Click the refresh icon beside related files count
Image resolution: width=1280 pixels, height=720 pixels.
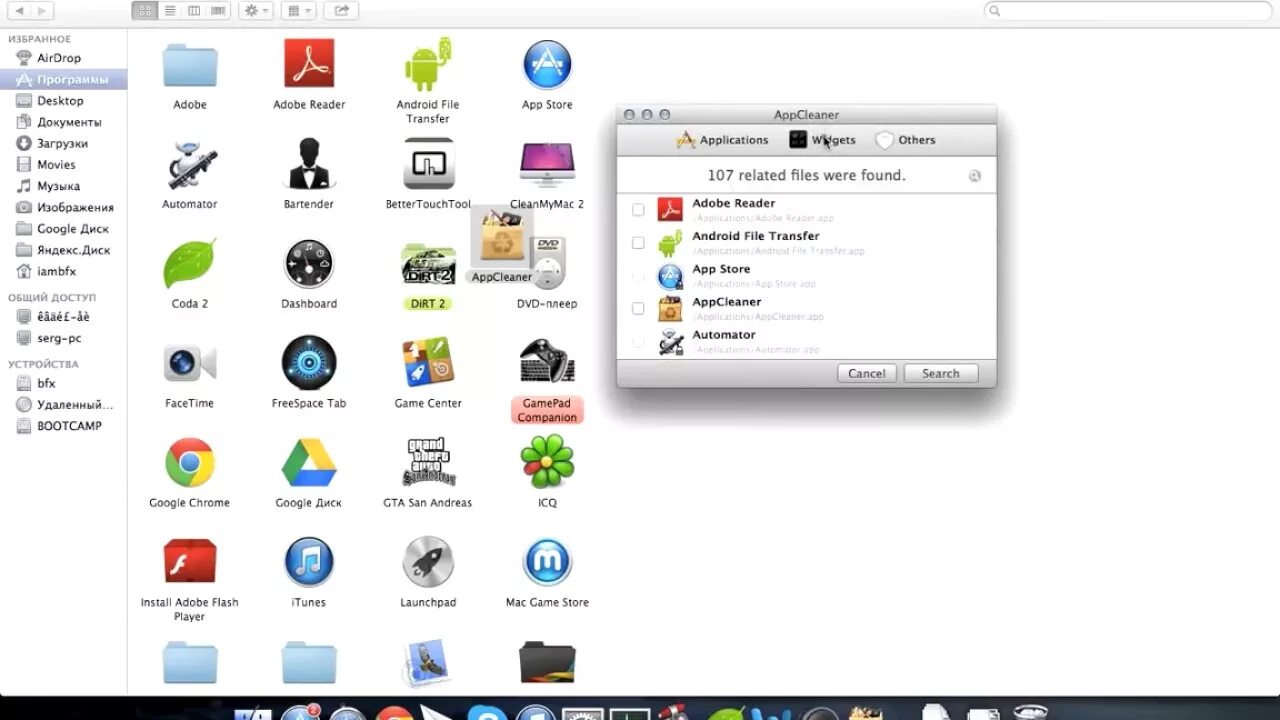pyautogui.click(x=975, y=176)
